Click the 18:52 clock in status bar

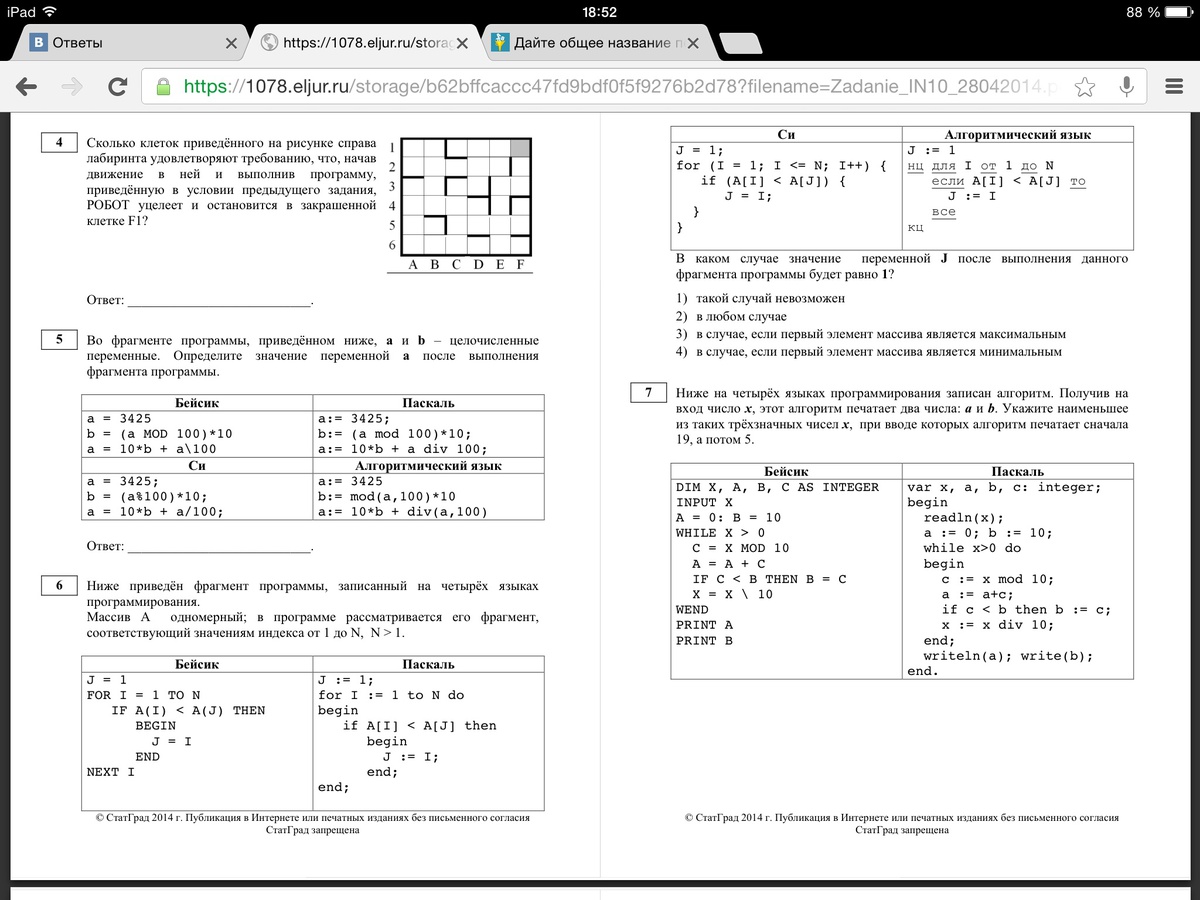[x=599, y=12]
